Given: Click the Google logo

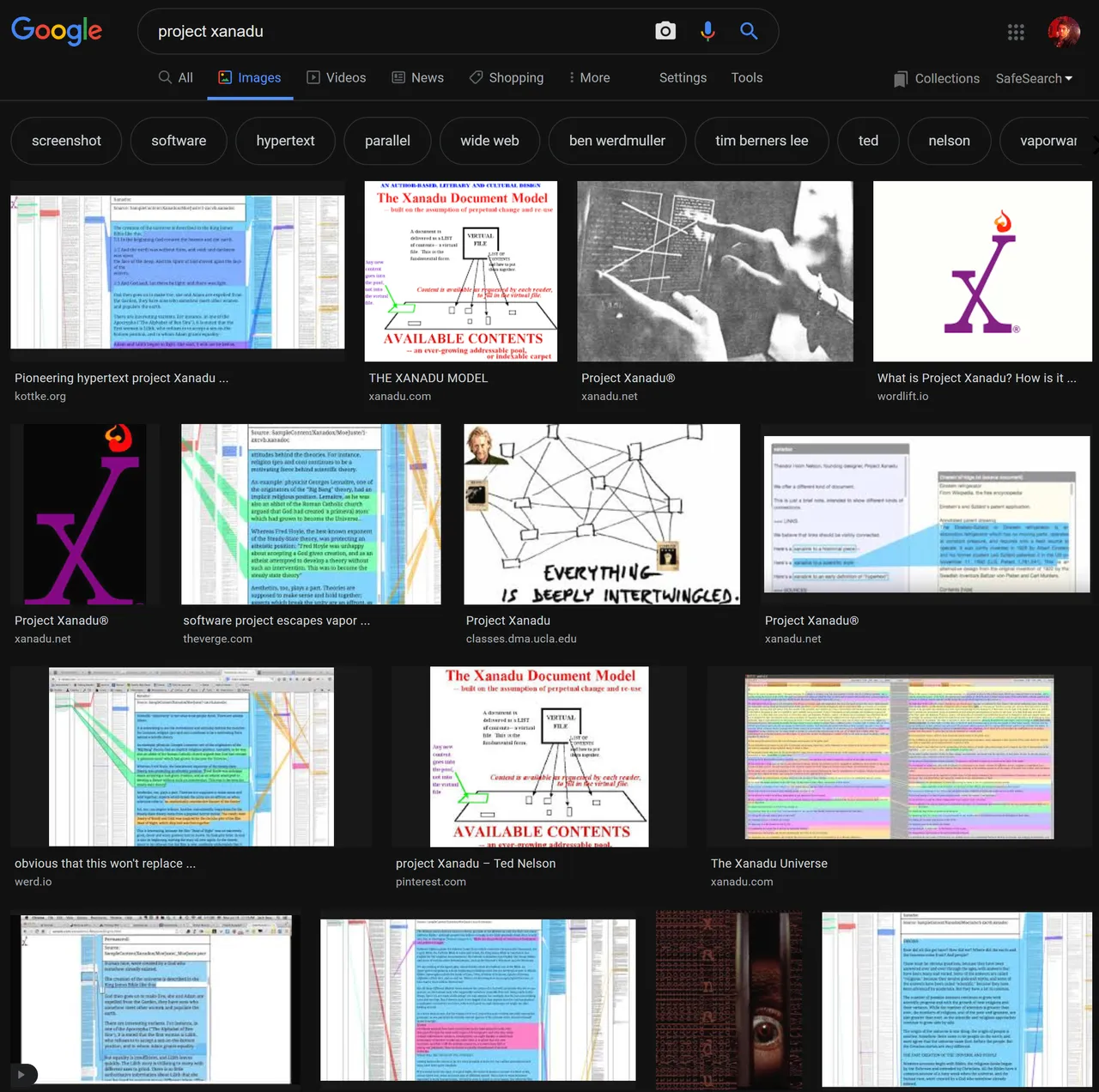Looking at the screenshot, I should coord(57,31).
